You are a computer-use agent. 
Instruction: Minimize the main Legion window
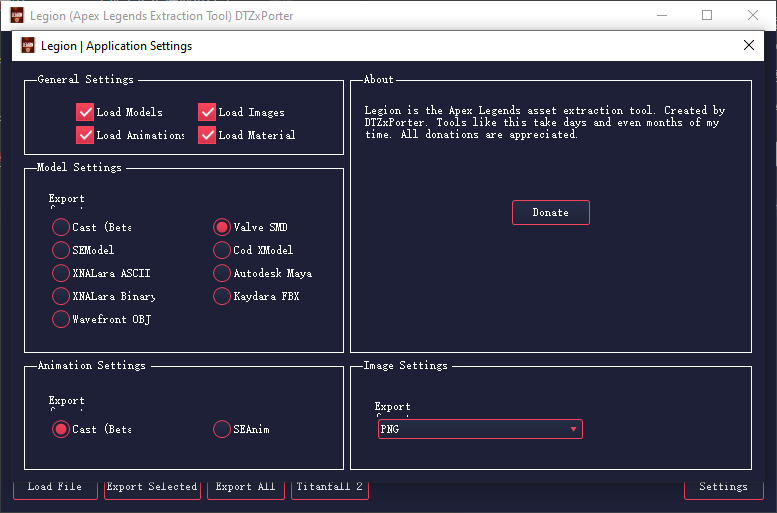(x=662, y=15)
